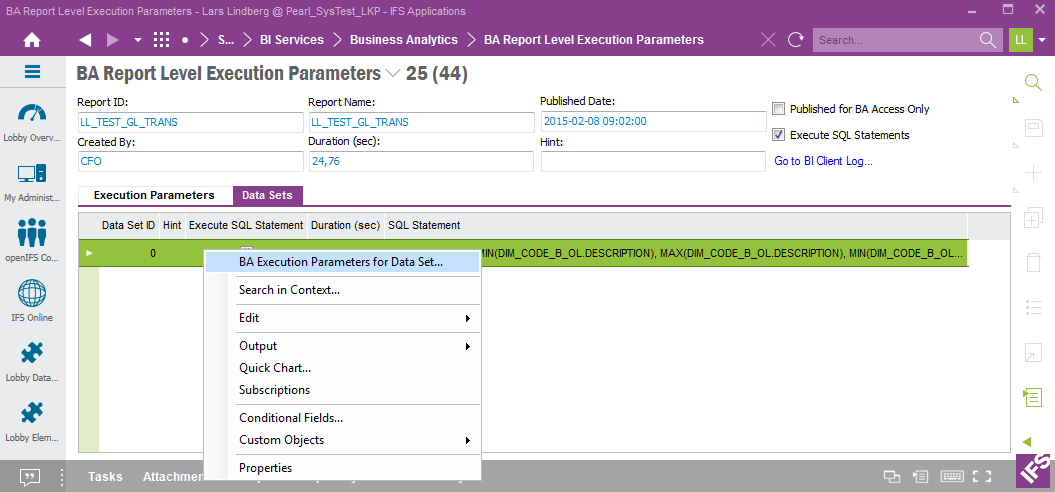Expand the Edit submenu
The image size is (1055, 492).
[342, 318]
